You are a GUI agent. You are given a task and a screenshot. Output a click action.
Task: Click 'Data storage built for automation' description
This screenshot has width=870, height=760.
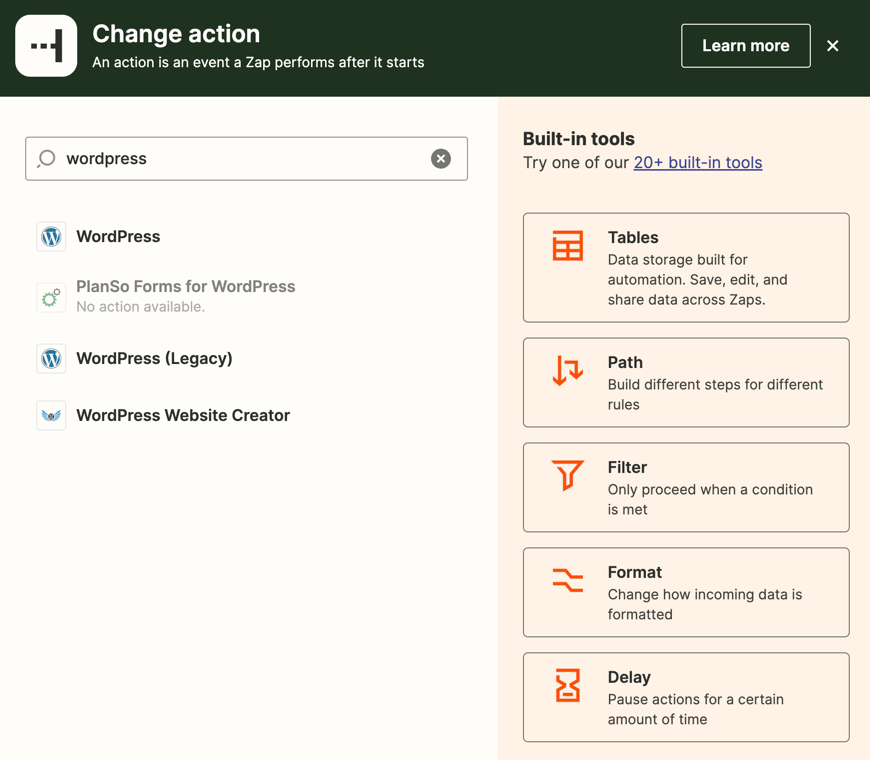697,280
